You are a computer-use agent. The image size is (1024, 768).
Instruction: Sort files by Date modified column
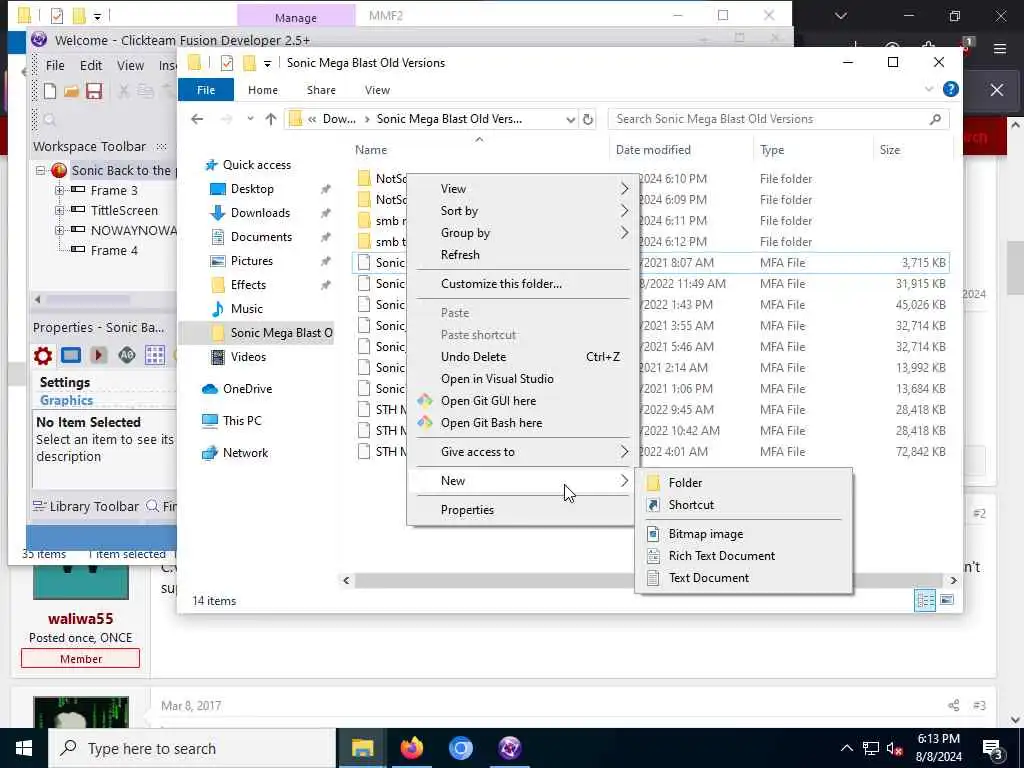[680, 150]
